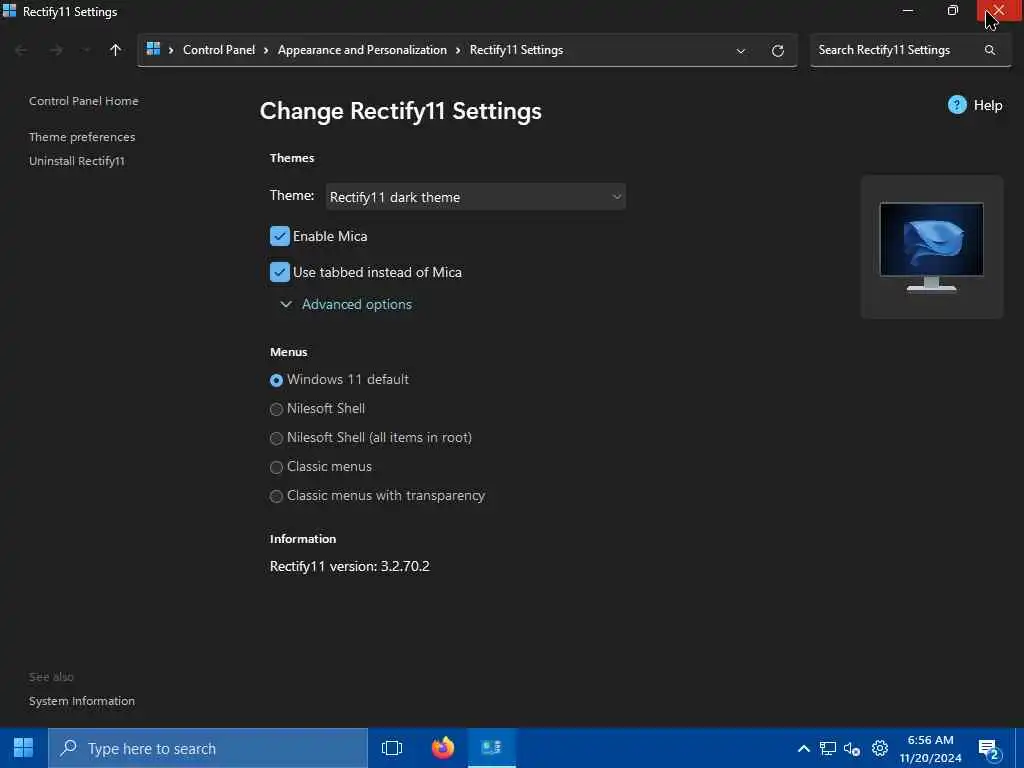Expand chevron before Control Panel breadcrumb
Screen dimensions: 1024x768
point(171,50)
